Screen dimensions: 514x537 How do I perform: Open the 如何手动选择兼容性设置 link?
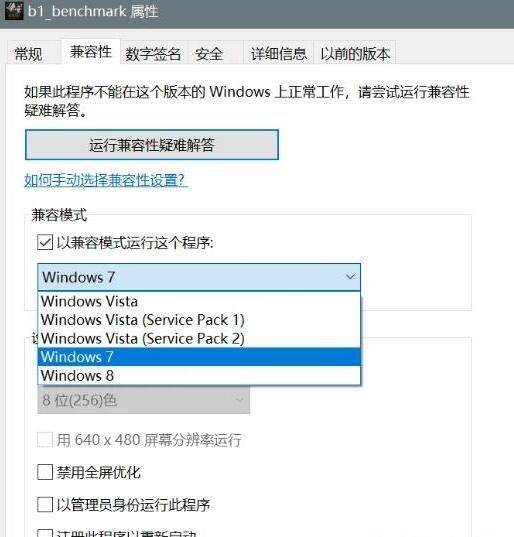pyautogui.click(x=105, y=180)
